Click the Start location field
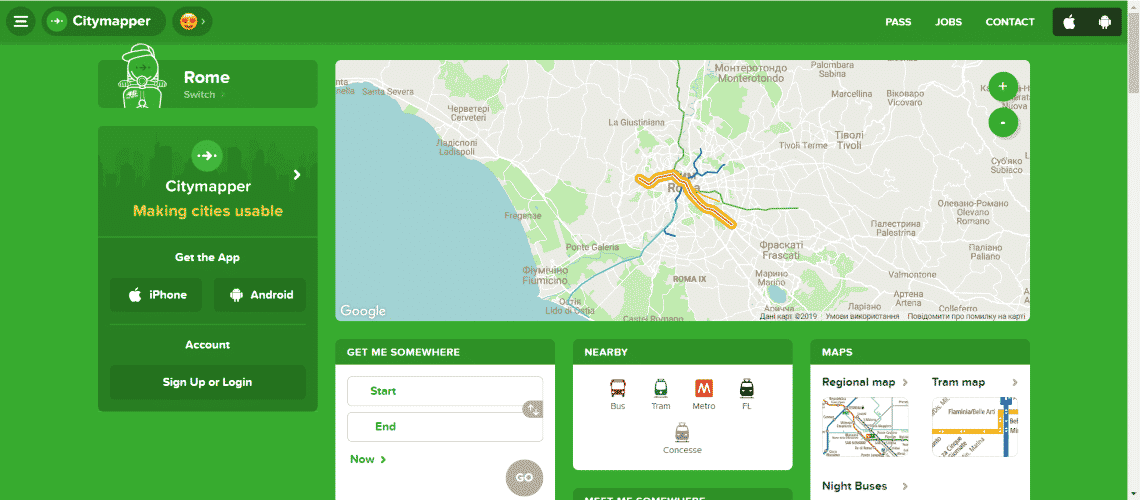 click(x=445, y=391)
